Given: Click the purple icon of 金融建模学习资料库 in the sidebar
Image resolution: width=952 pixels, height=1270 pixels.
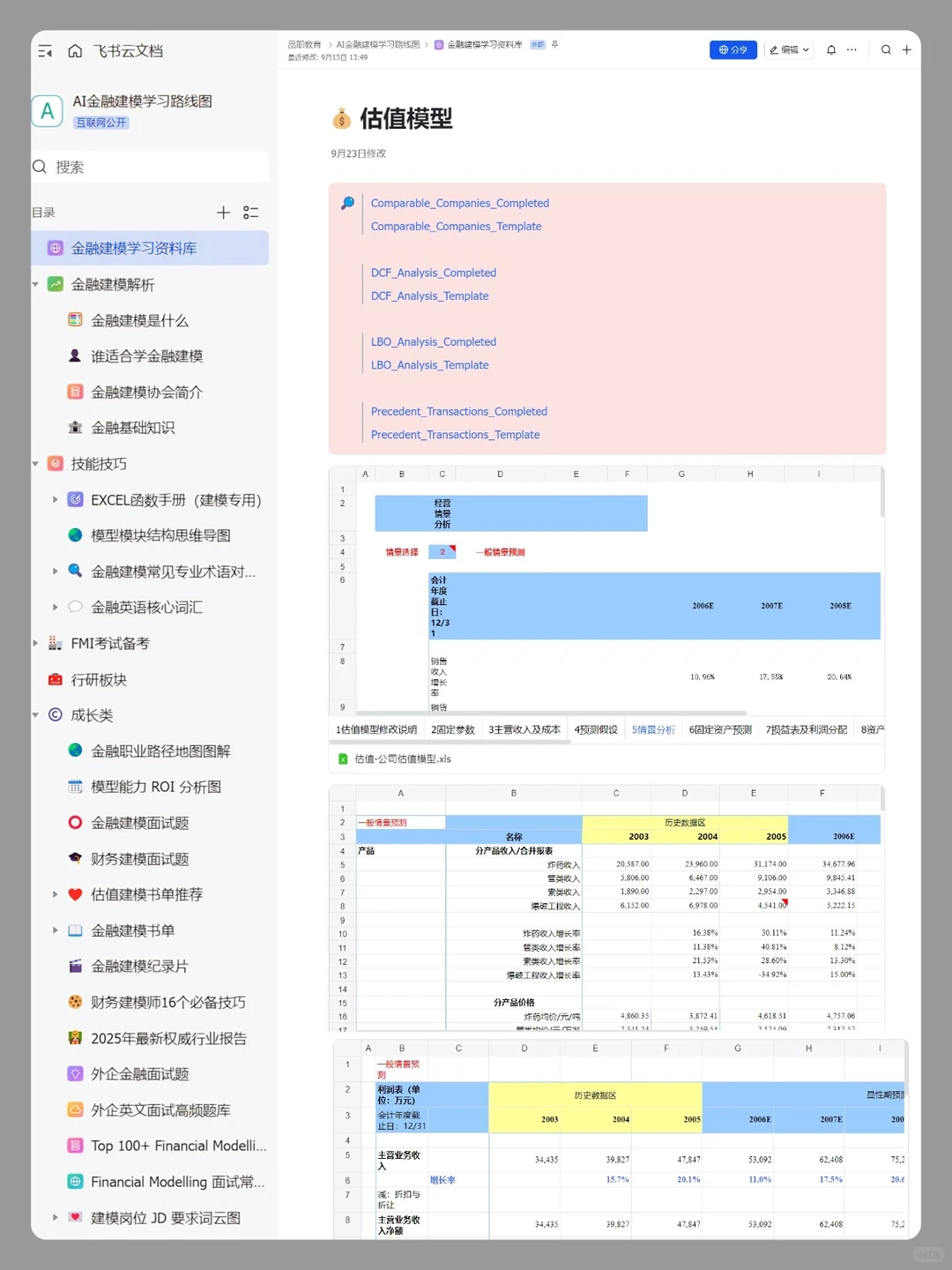Looking at the screenshot, I should coord(55,249).
